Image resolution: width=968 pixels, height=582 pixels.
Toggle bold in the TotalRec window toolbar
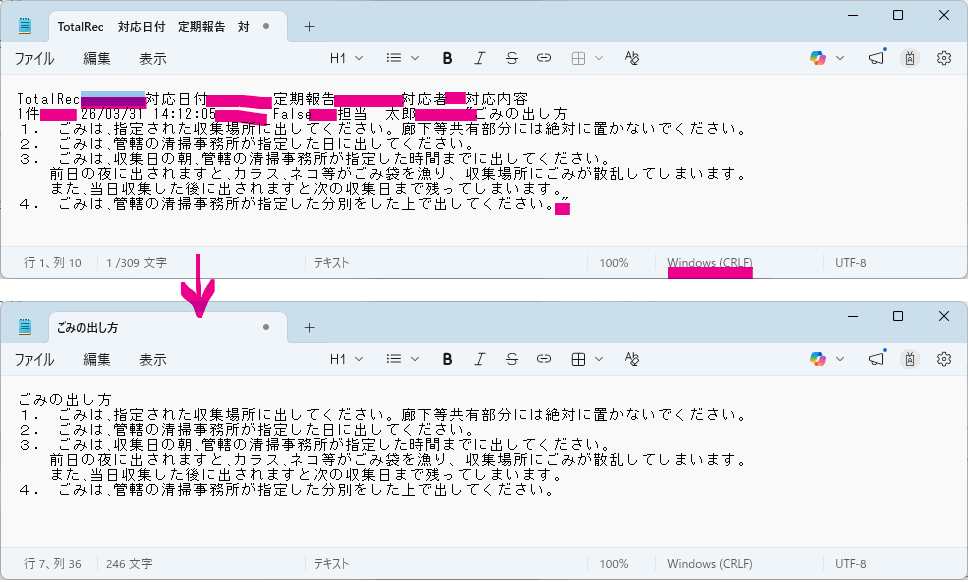(447, 58)
